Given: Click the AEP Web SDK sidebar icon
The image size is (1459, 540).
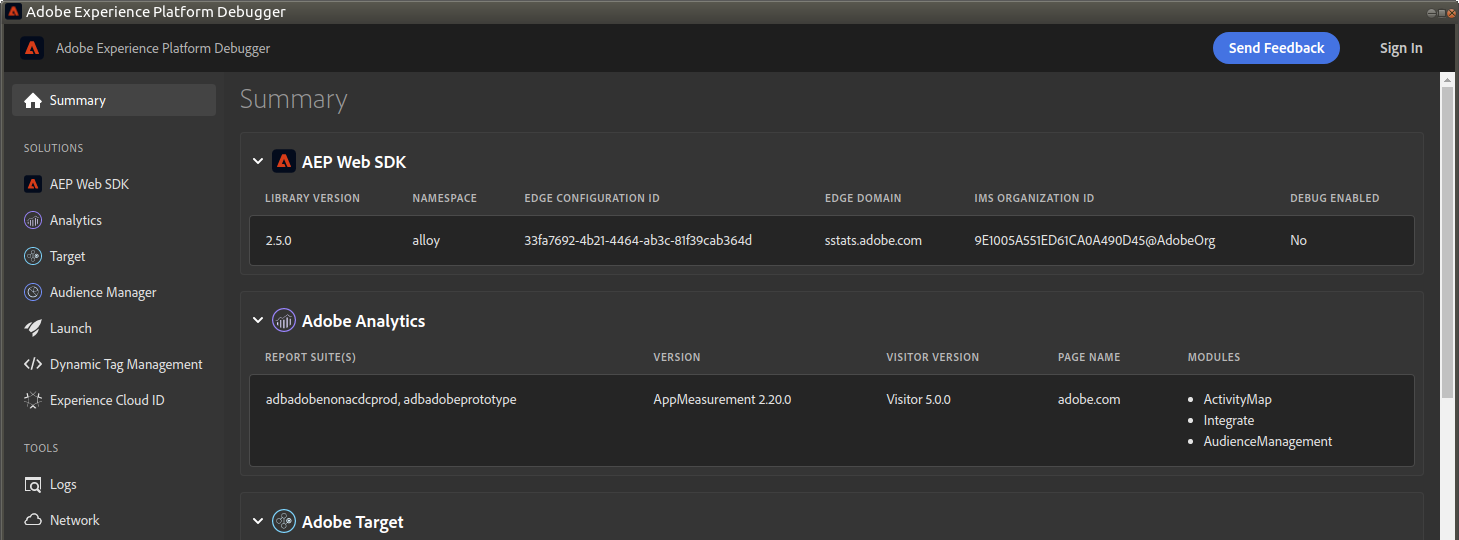Looking at the screenshot, I should 33,184.
